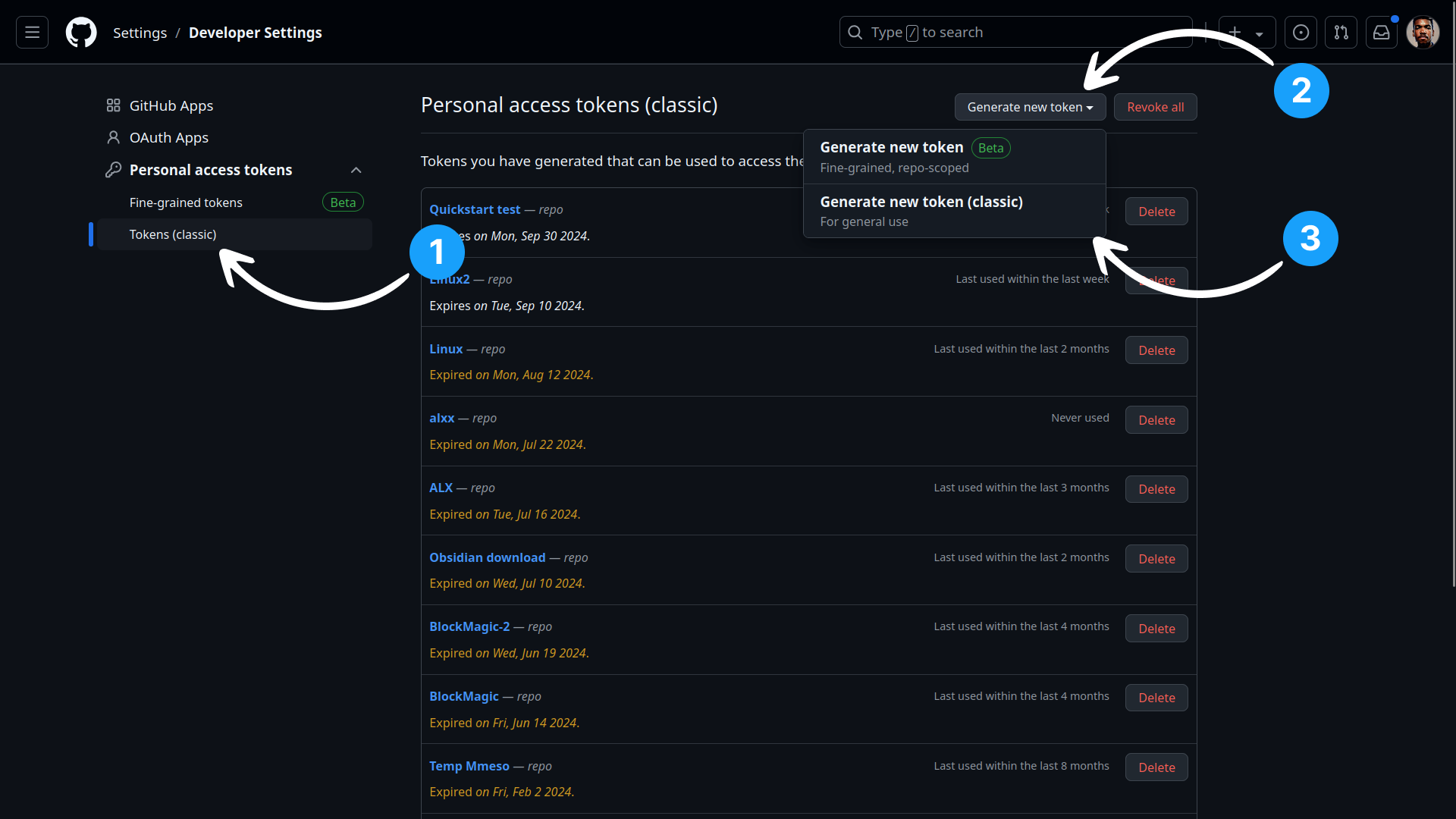Click Developer Settings breadcrumb
This screenshot has width=1456, height=819.
click(x=256, y=33)
